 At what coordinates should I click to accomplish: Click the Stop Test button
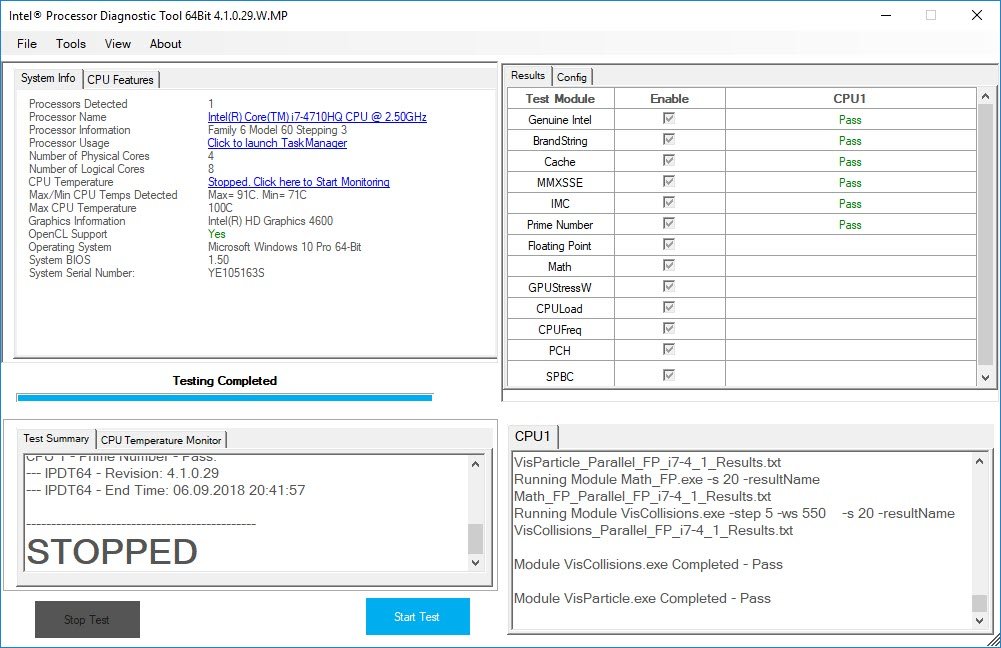[x=87, y=619]
